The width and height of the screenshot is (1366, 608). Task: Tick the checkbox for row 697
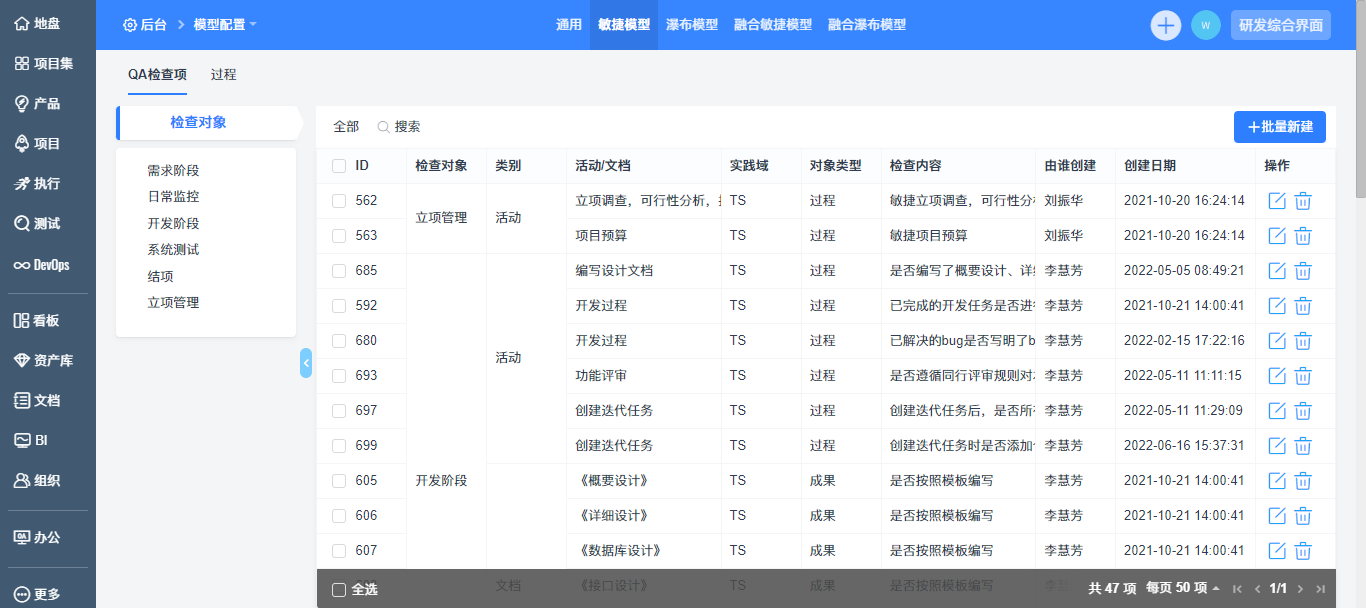(x=339, y=411)
